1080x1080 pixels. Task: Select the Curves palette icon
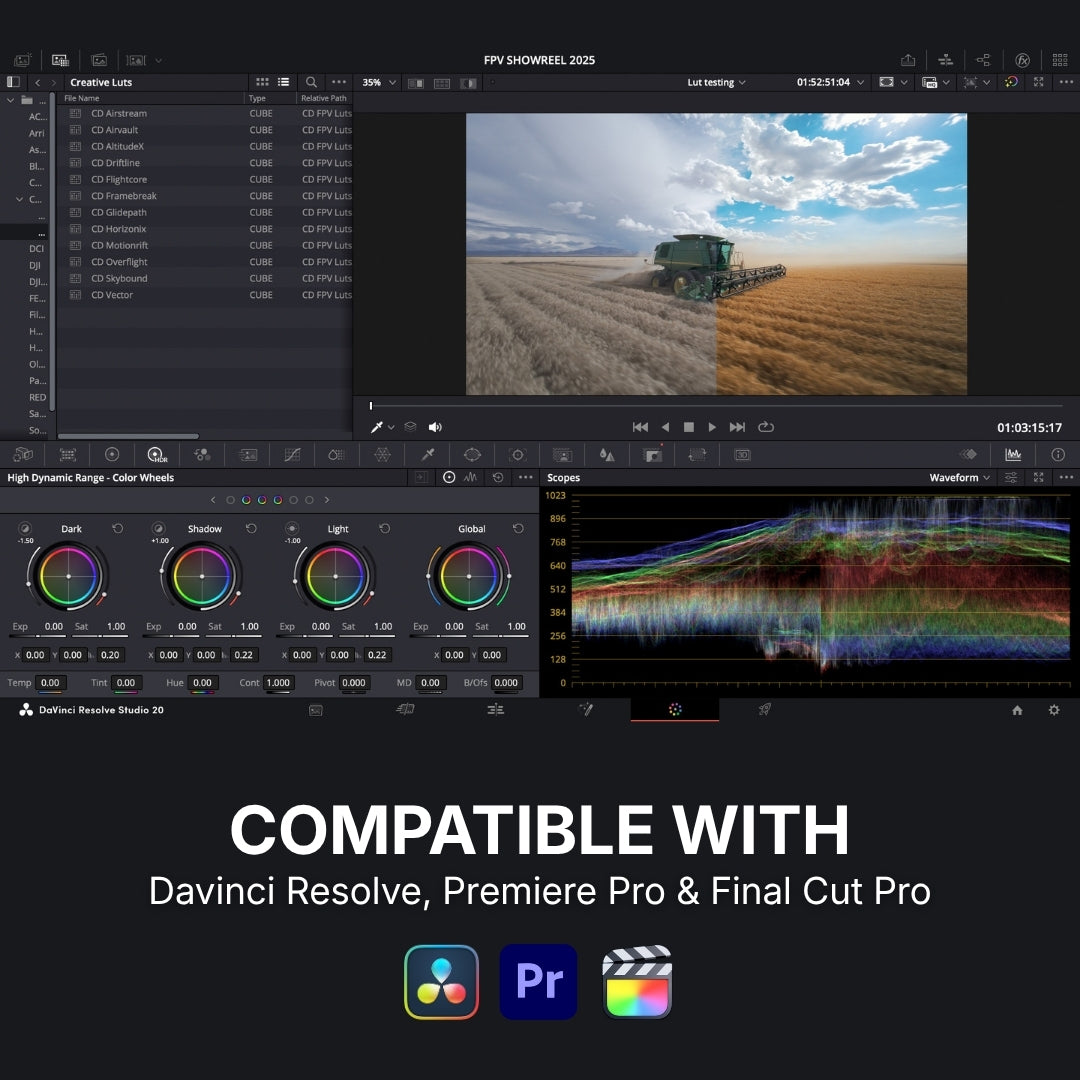(x=292, y=455)
